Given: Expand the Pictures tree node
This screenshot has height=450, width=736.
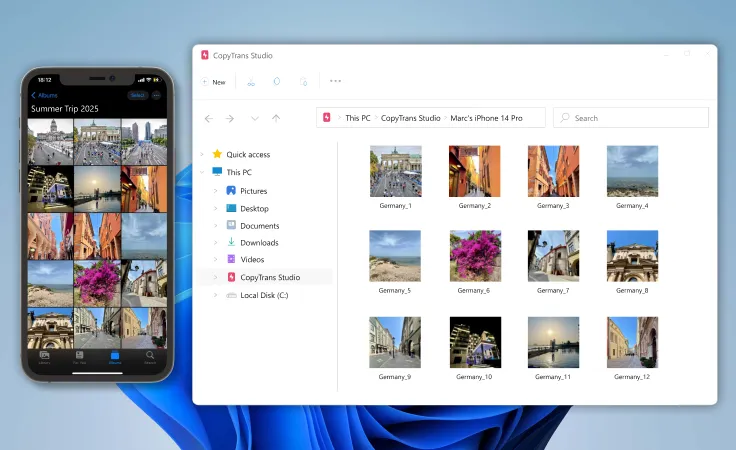Looking at the screenshot, I should 215,191.
